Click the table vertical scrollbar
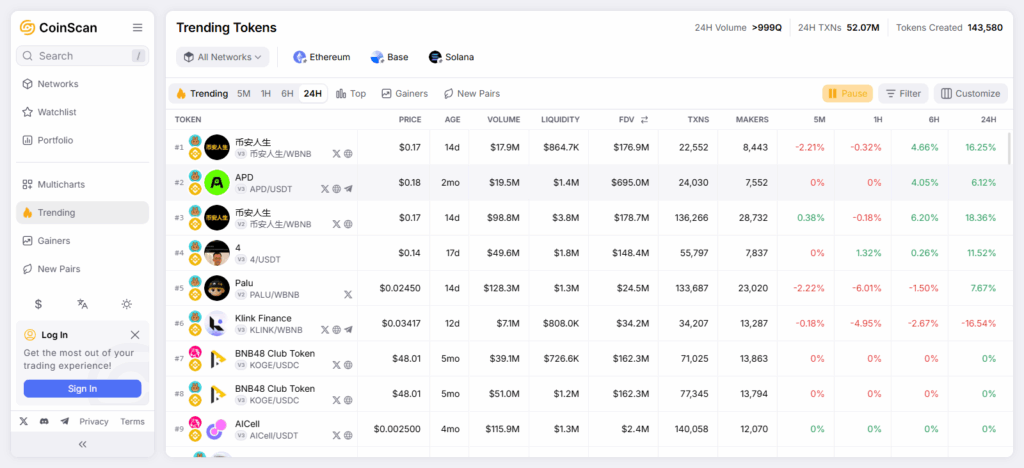 pyautogui.click(x=1010, y=147)
